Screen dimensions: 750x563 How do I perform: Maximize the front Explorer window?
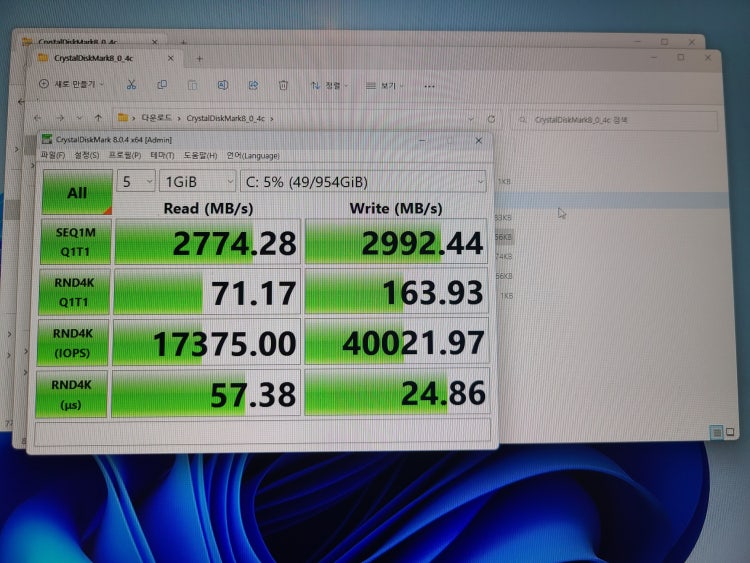[681, 57]
